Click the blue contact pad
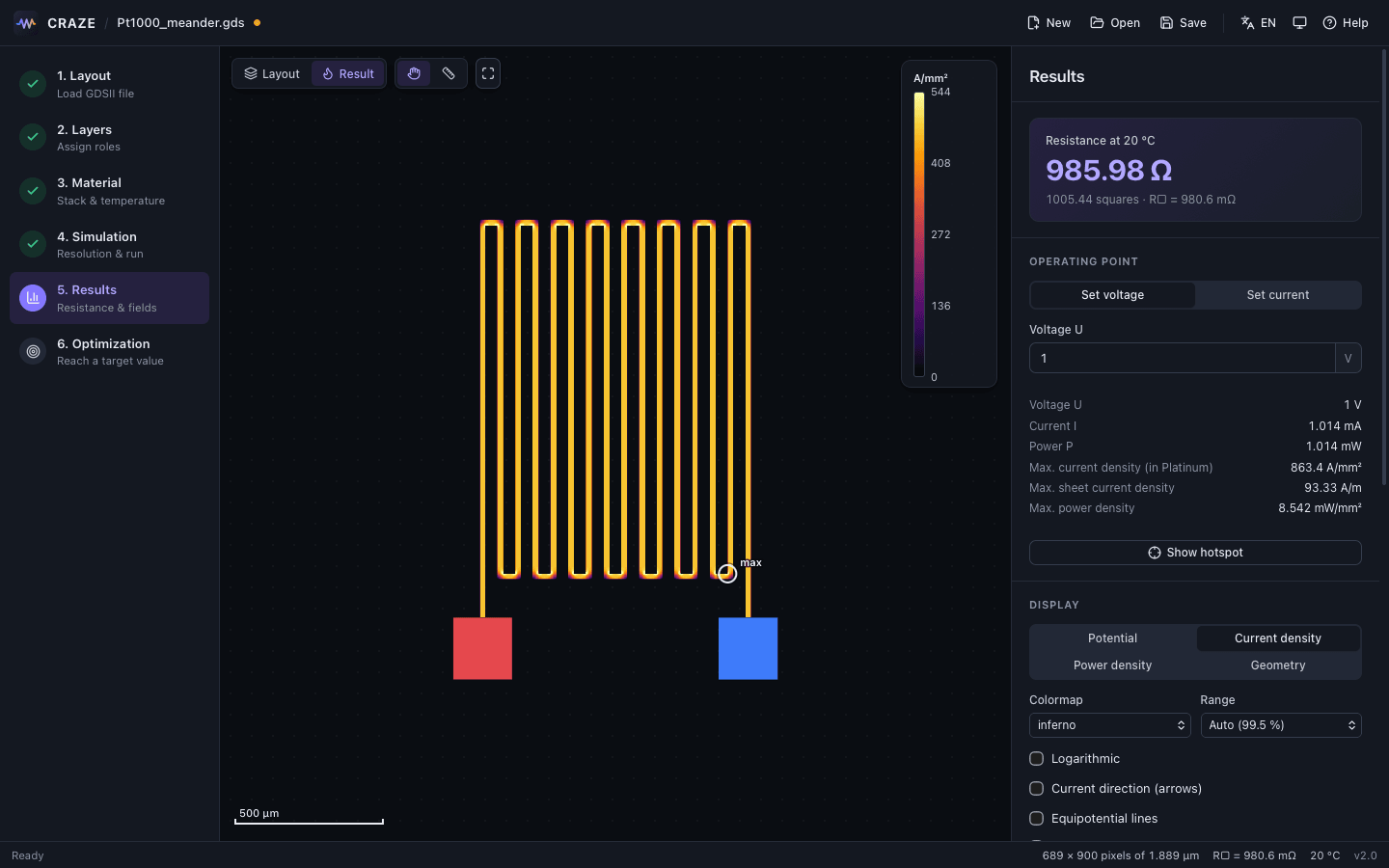 (748, 648)
